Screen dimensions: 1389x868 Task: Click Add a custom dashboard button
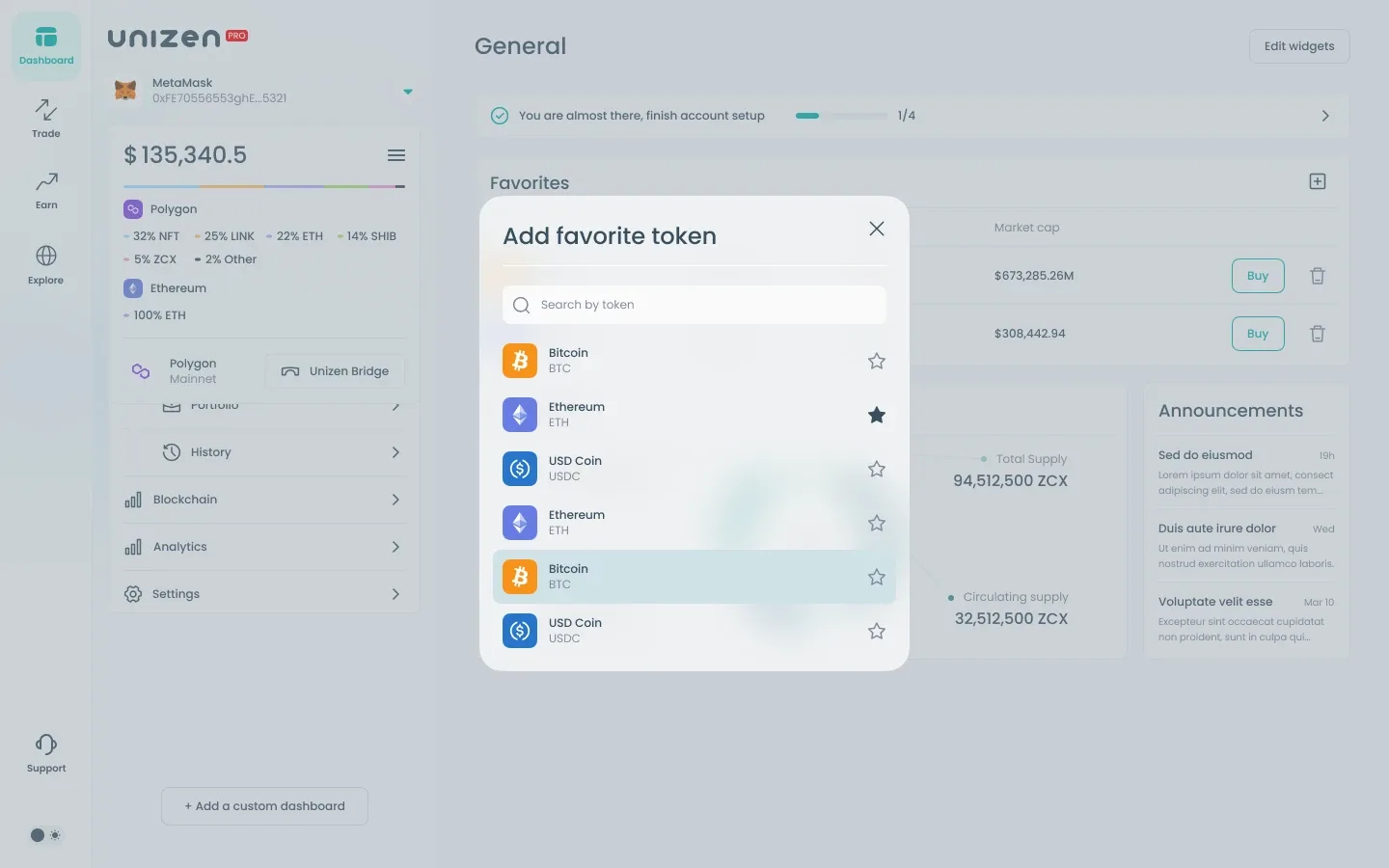coord(264,806)
